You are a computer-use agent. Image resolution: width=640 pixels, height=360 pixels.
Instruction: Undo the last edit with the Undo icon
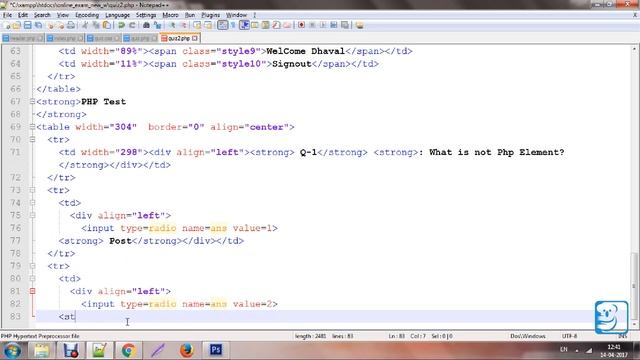coord(121,25)
